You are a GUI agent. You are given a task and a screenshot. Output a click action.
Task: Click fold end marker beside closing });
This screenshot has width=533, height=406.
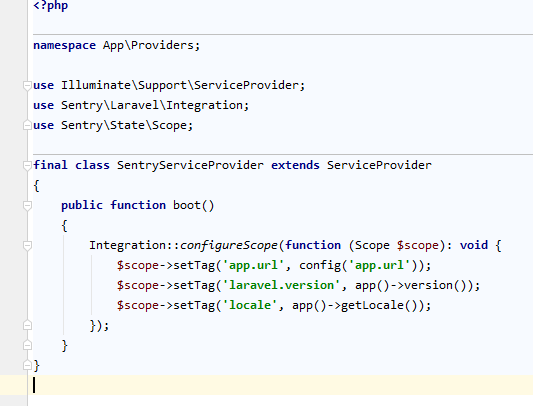pyautogui.click(x=27, y=325)
